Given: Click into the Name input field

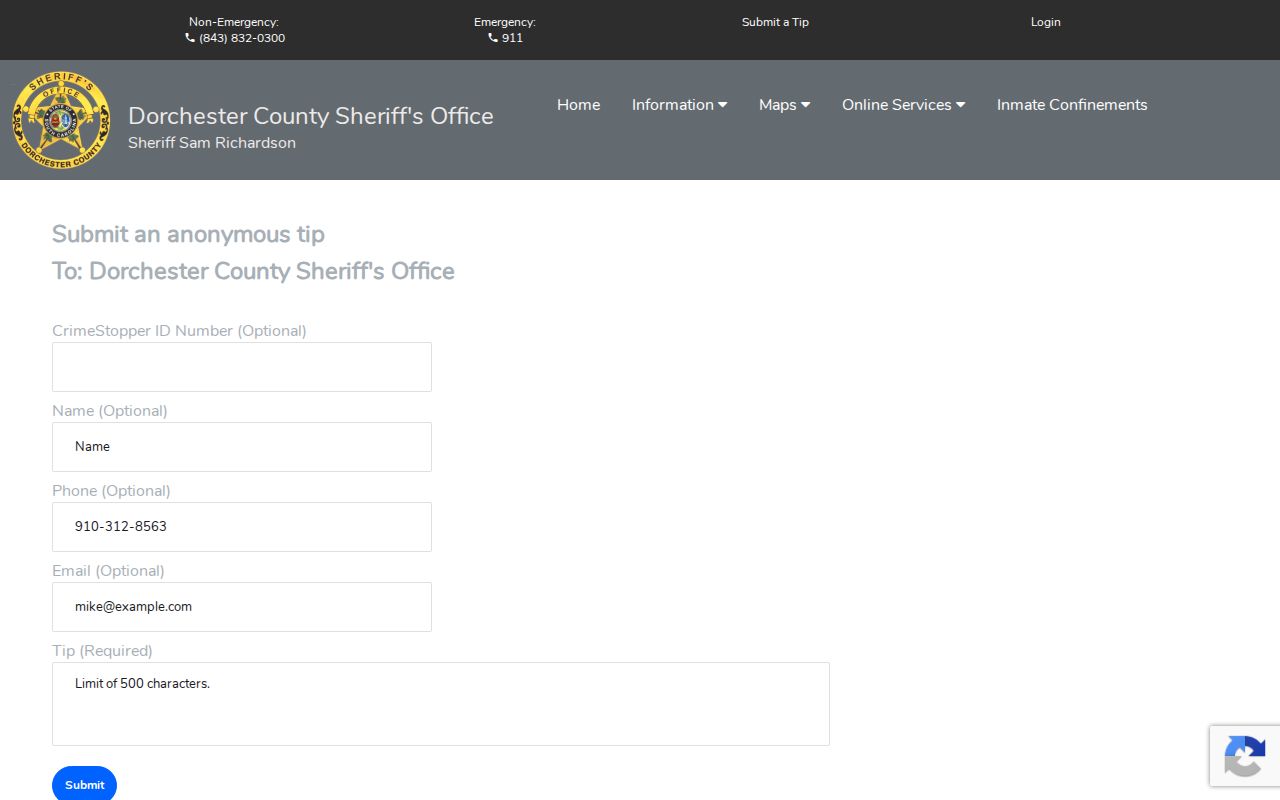Looking at the screenshot, I should (242, 447).
